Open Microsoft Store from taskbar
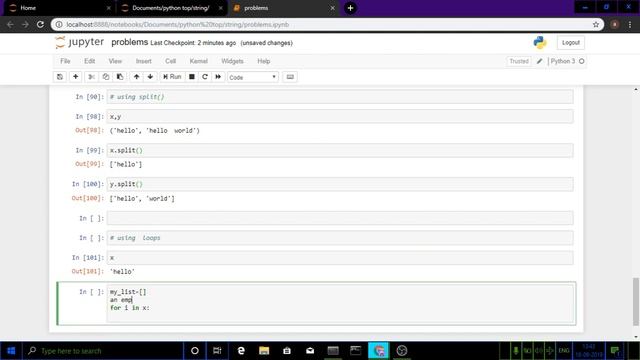This screenshot has width=640, height=360. pos(287,351)
